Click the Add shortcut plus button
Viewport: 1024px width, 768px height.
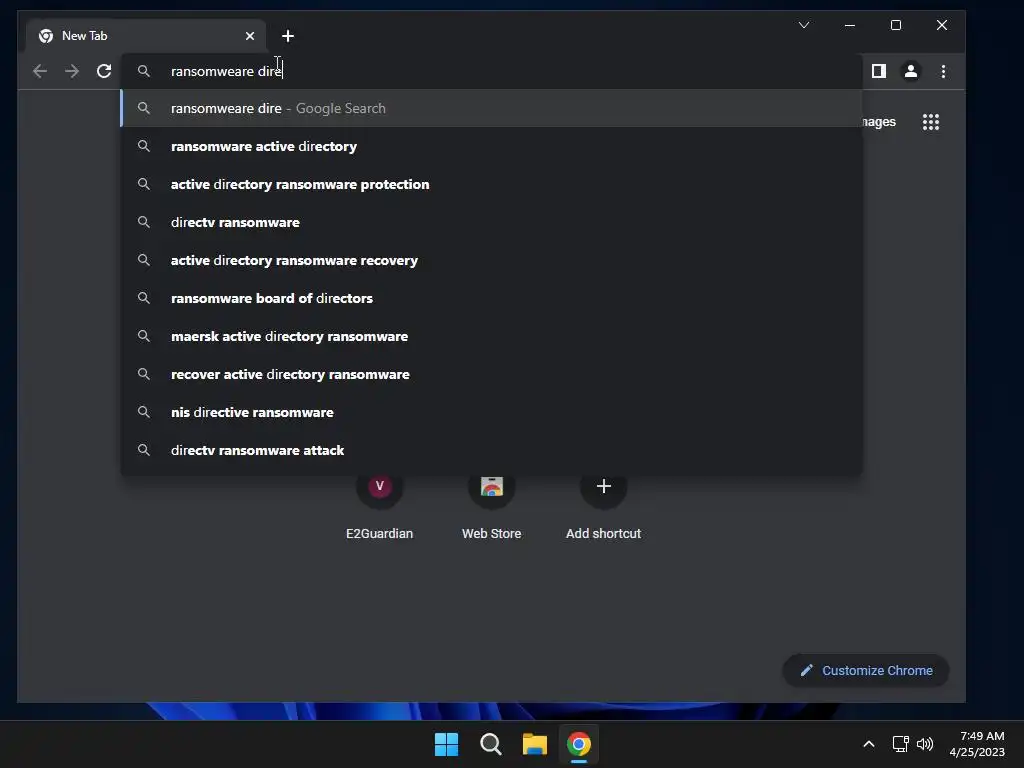pos(603,487)
